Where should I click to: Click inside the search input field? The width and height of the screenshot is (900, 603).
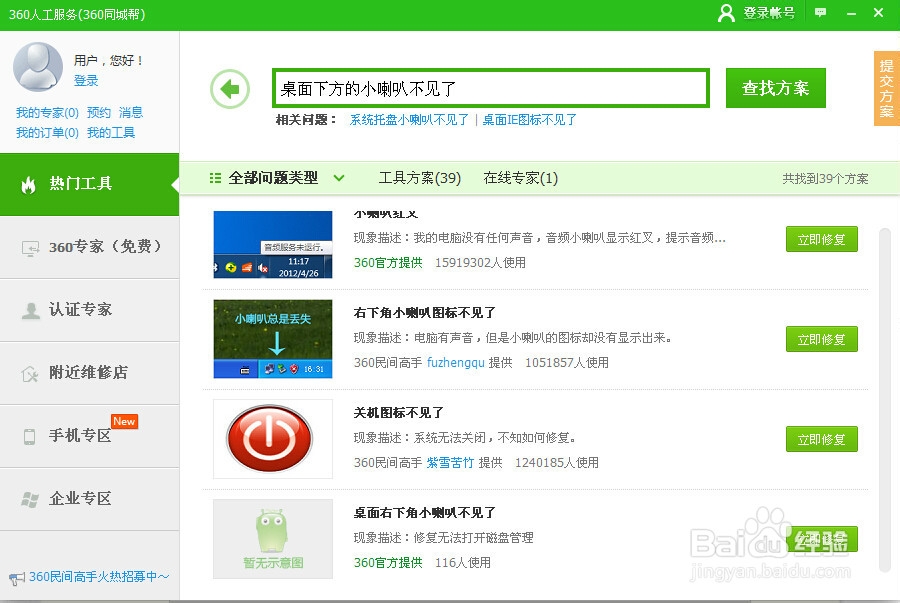click(490, 88)
